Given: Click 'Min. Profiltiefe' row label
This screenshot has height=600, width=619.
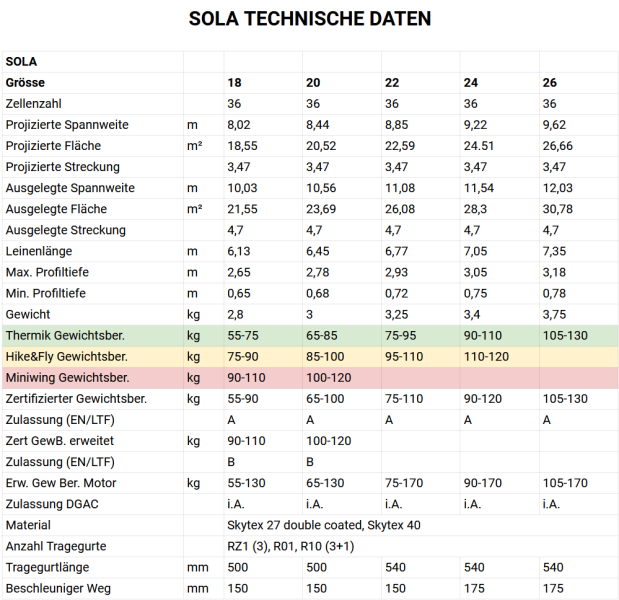Looking at the screenshot, I should tap(45, 293).
